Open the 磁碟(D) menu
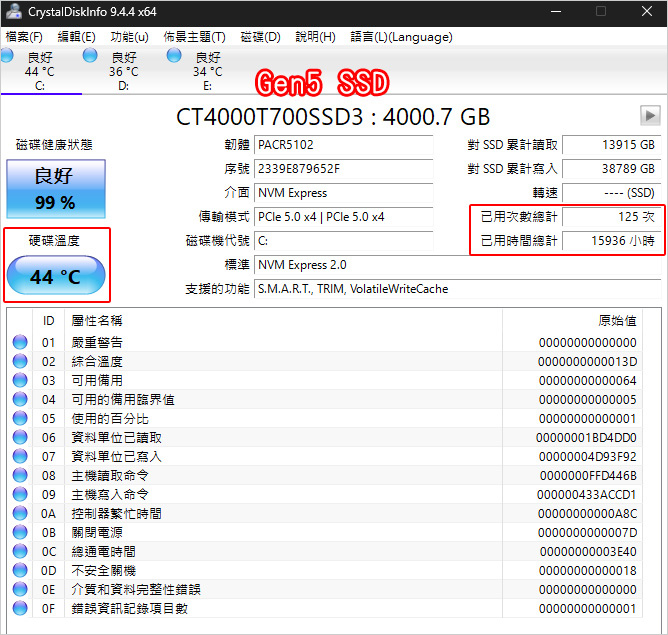Screen dimensions: 668x635 260,37
